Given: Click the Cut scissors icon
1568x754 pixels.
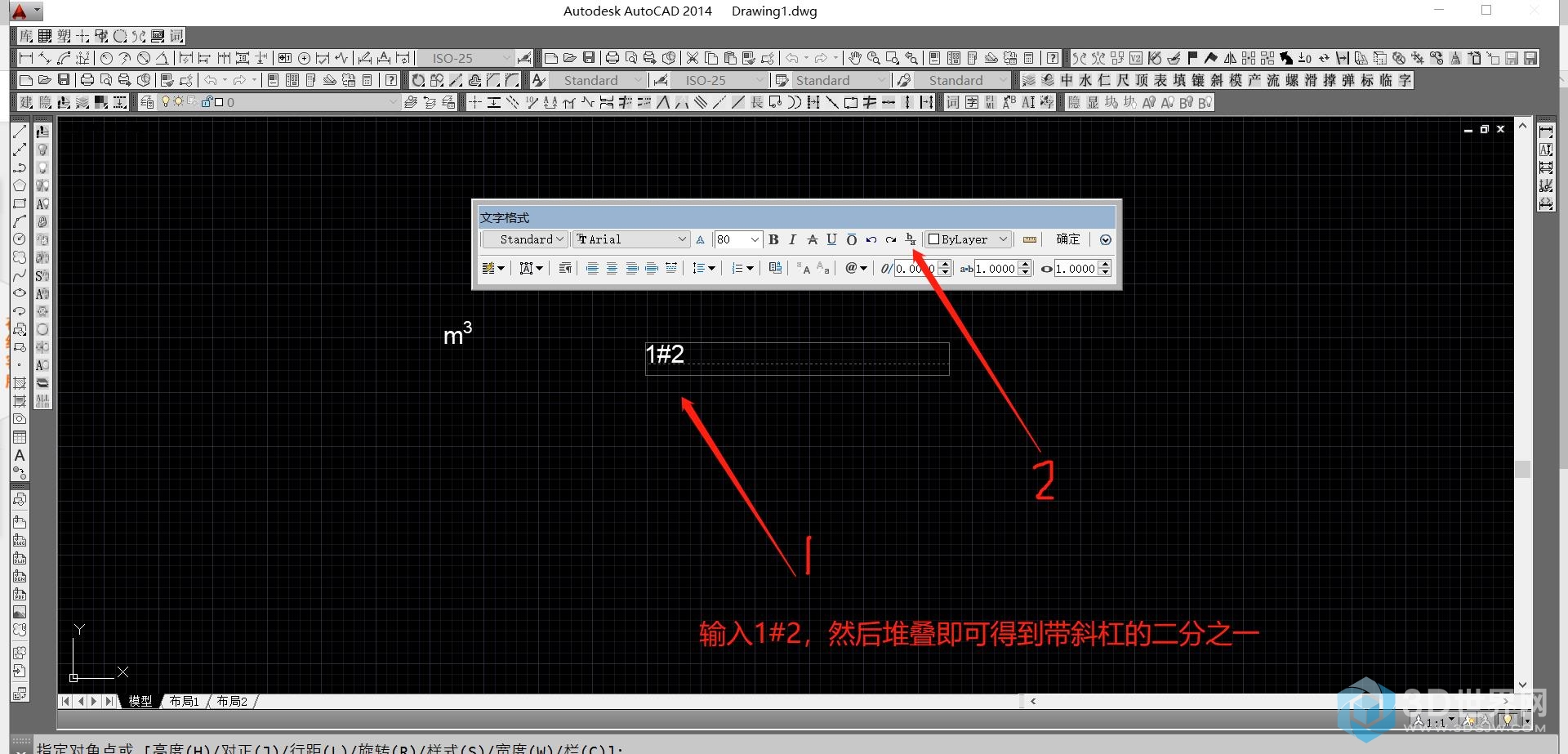Looking at the screenshot, I should 693,58.
